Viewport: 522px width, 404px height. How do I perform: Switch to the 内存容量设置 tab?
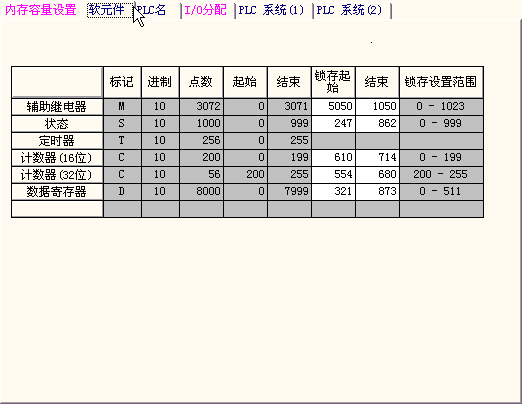41,10
